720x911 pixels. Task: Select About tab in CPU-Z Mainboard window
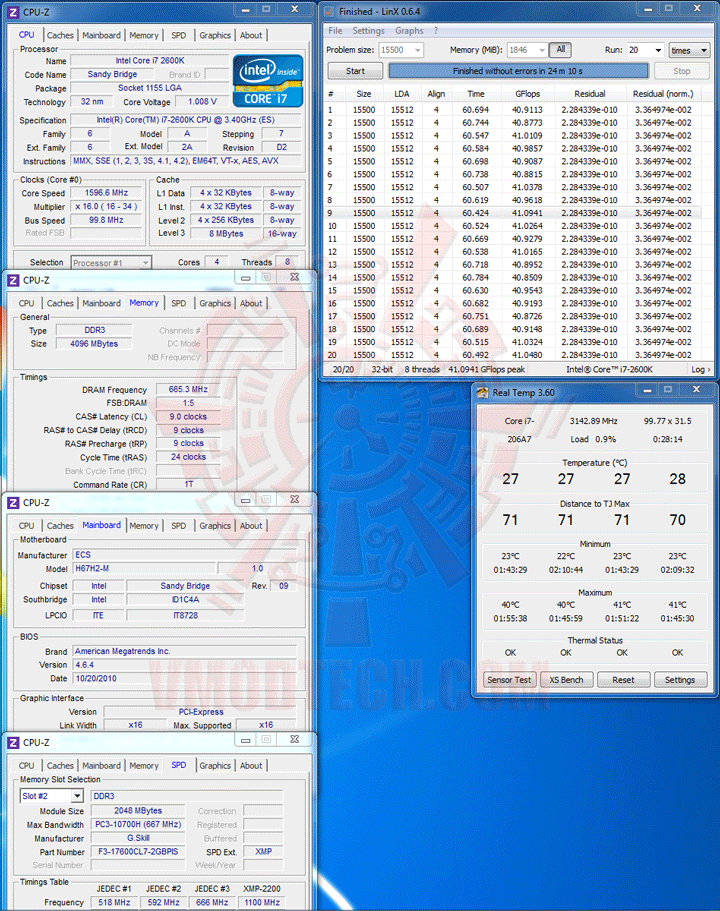[251, 526]
